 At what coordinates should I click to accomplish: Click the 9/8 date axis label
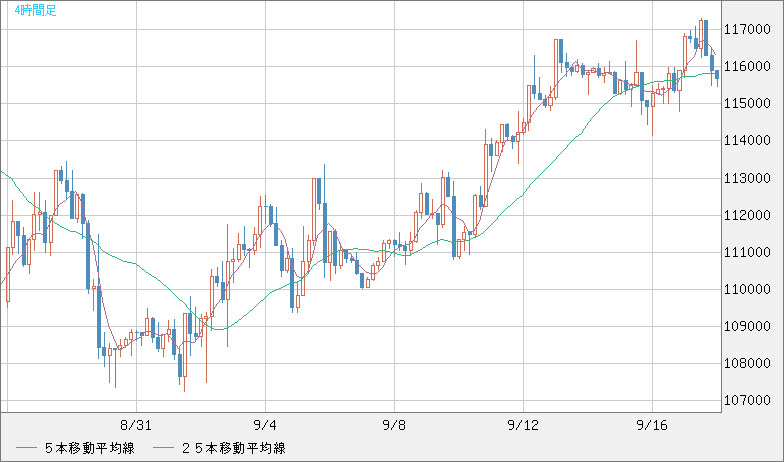pos(394,426)
